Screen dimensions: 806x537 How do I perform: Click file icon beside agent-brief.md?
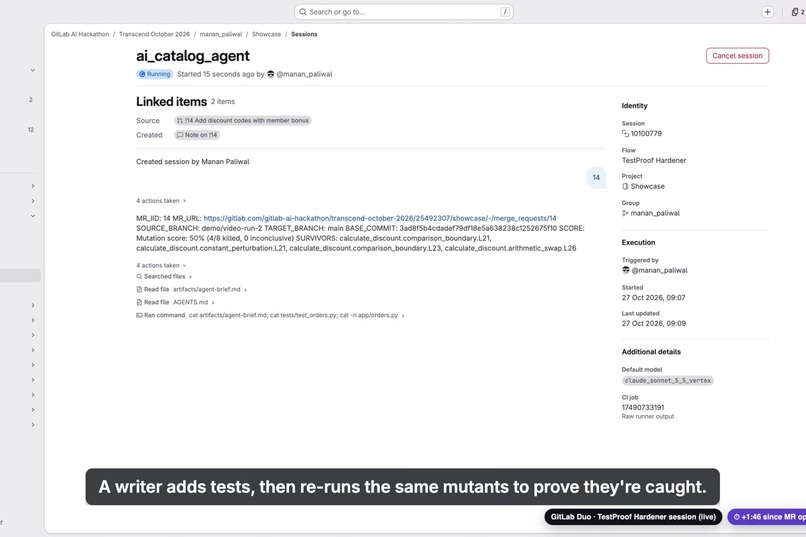(x=139, y=289)
